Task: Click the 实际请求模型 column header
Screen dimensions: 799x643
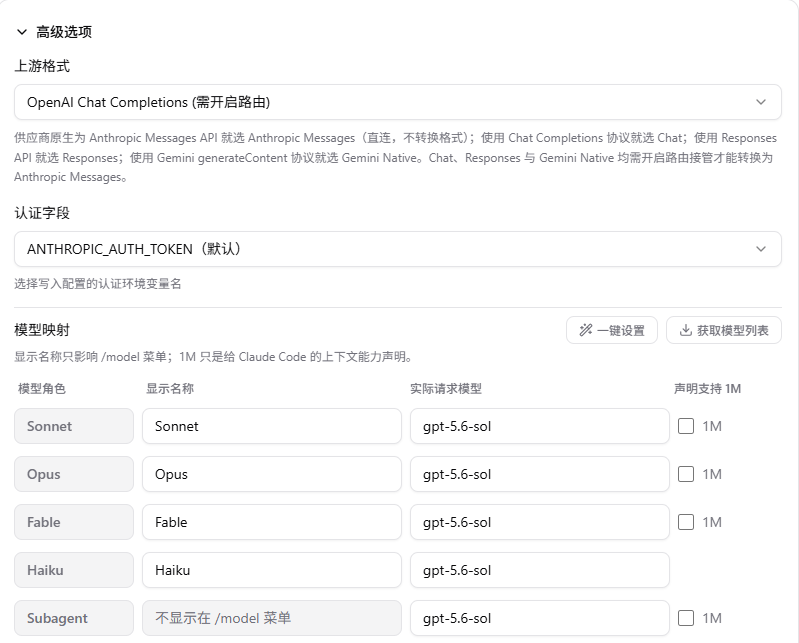Action: click(x=446, y=389)
